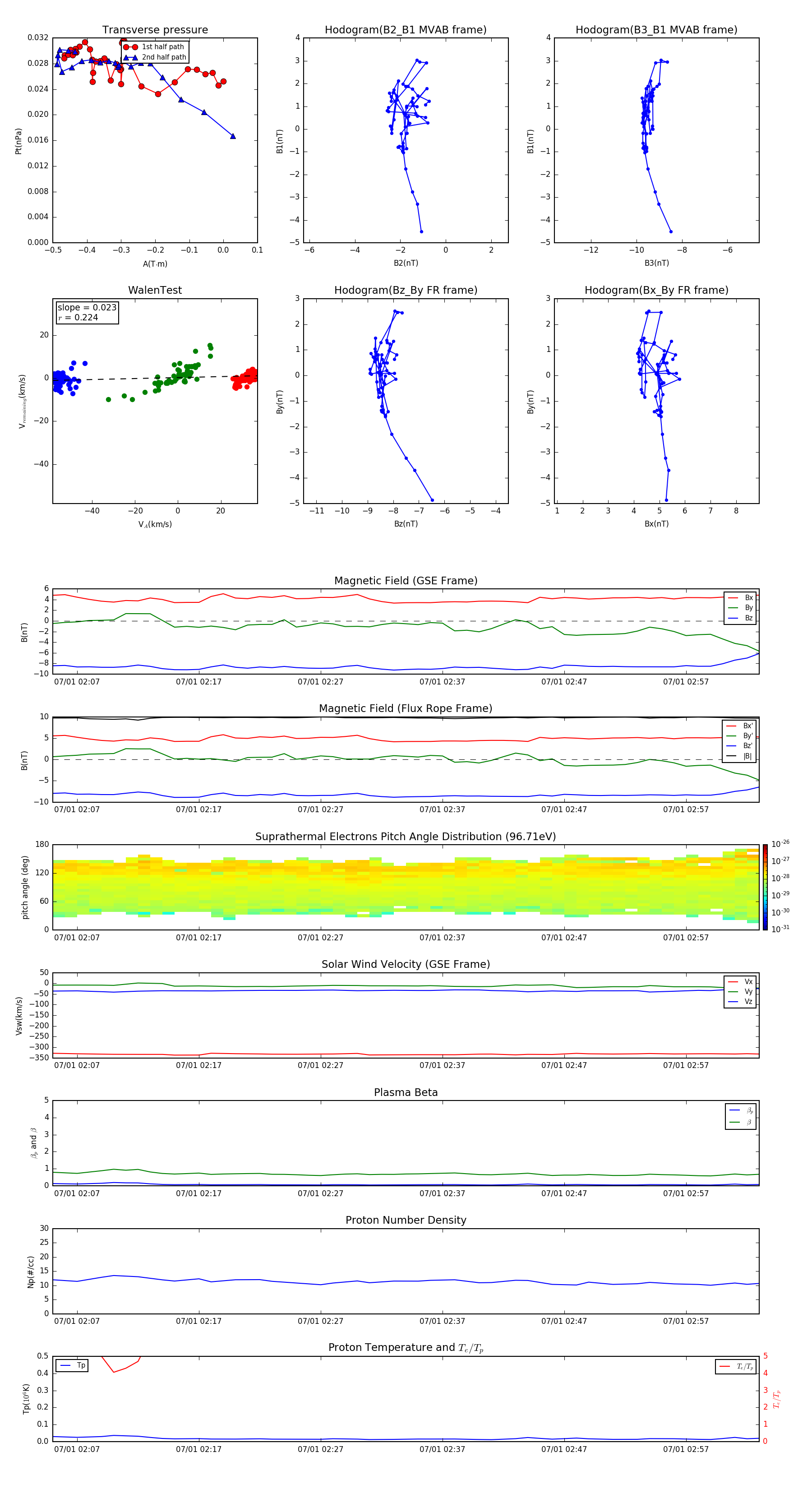
Task: Click the red Te/Tp right axis label
Action: click(777, 1399)
